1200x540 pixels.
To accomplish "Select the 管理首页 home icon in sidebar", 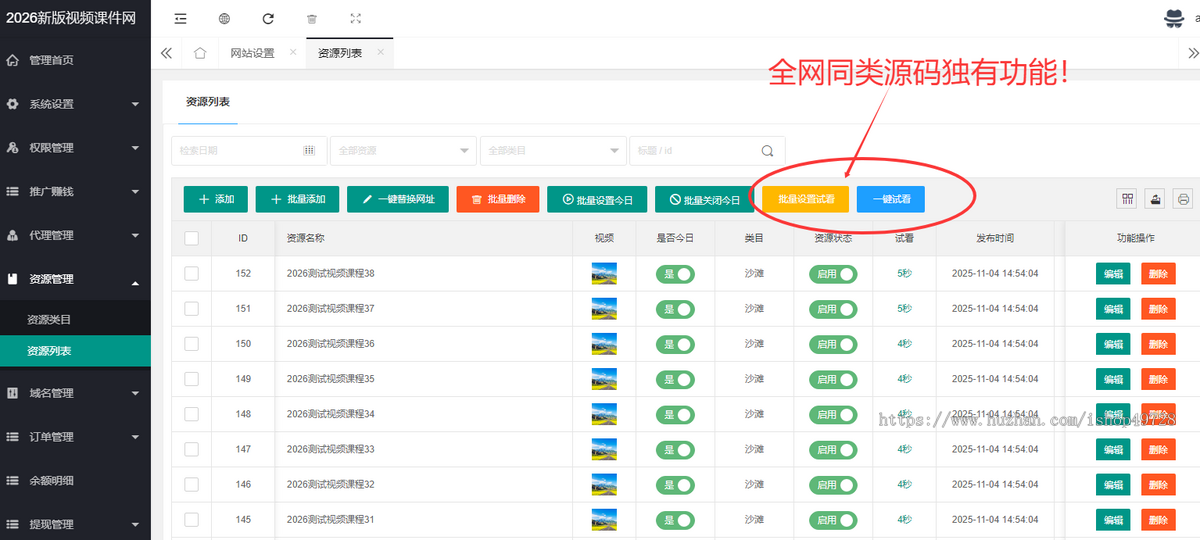I will click(13, 60).
